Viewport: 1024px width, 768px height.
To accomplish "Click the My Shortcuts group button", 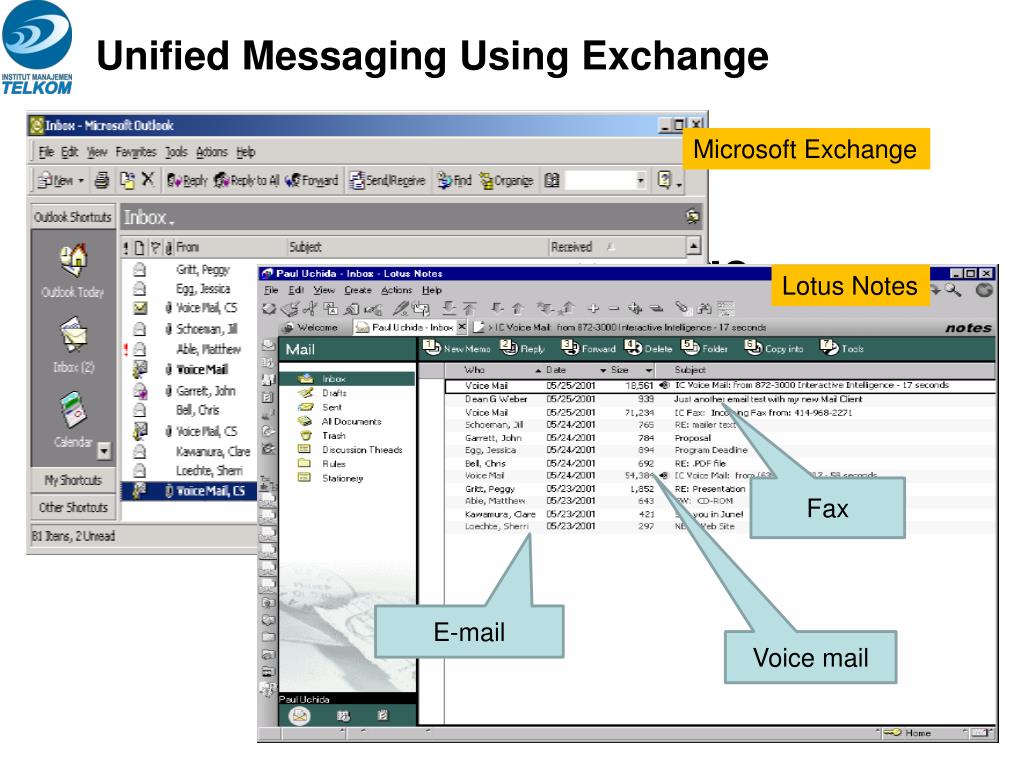I will pyautogui.click(x=73, y=480).
